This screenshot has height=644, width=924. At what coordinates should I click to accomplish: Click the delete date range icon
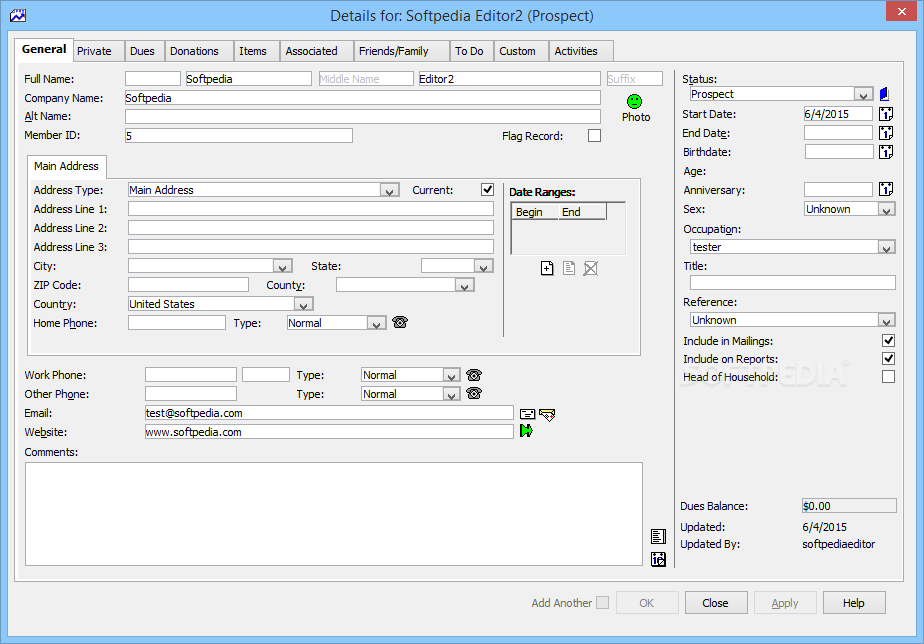click(x=590, y=268)
